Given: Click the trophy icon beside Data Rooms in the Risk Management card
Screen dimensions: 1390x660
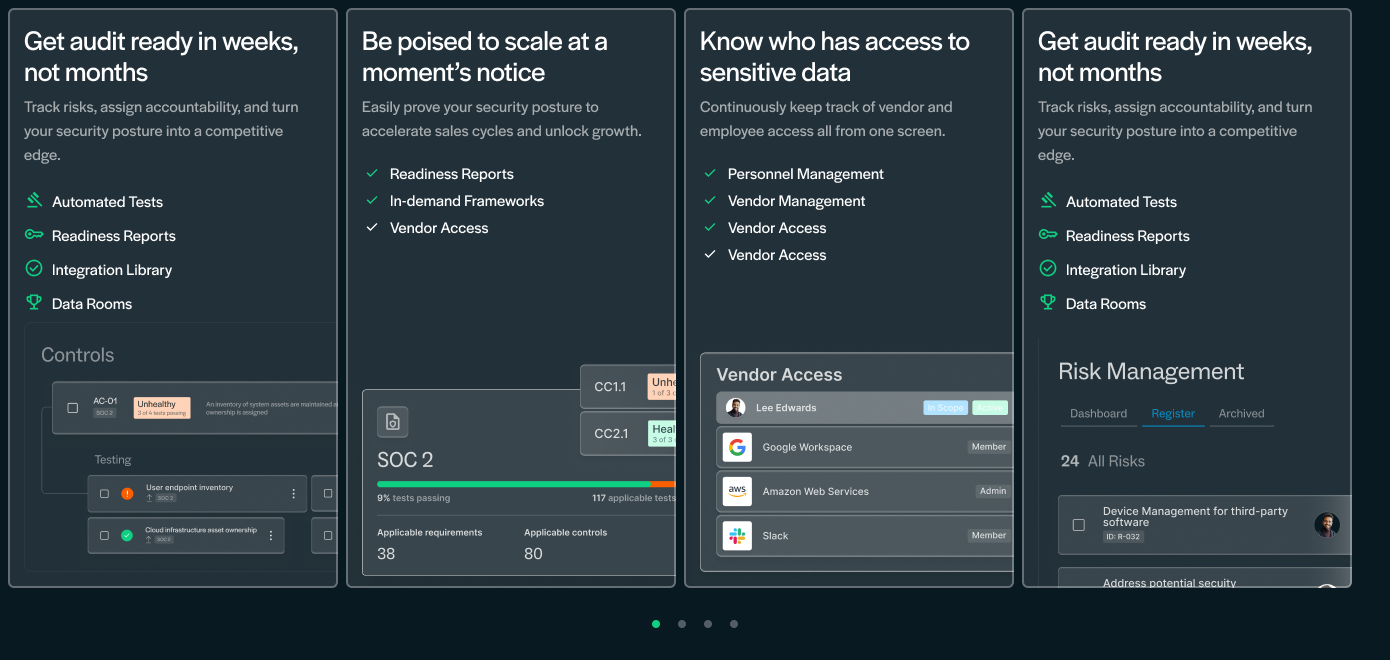Looking at the screenshot, I should [1048, 302].
